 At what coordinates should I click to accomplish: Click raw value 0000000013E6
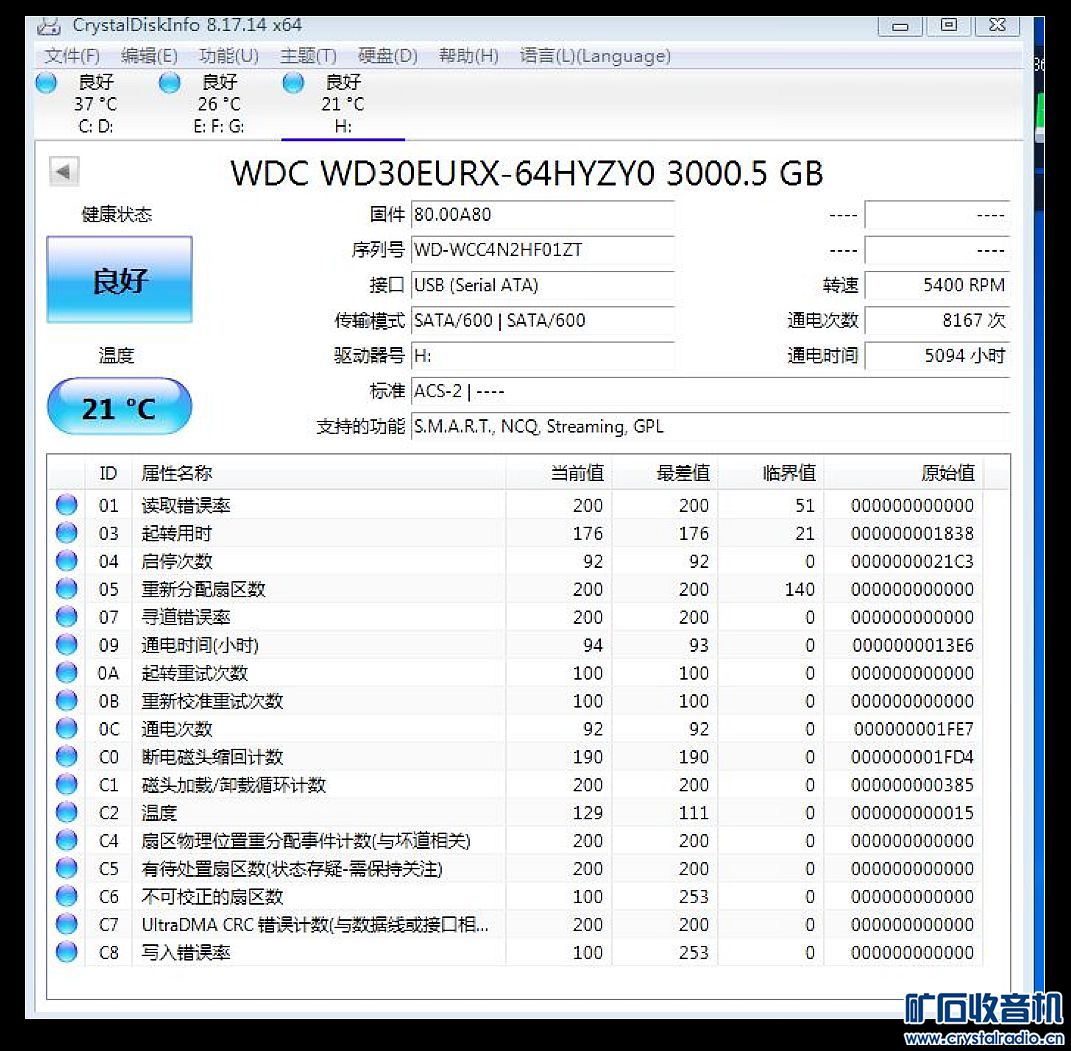pyautogui.click(x=913, y=645)
